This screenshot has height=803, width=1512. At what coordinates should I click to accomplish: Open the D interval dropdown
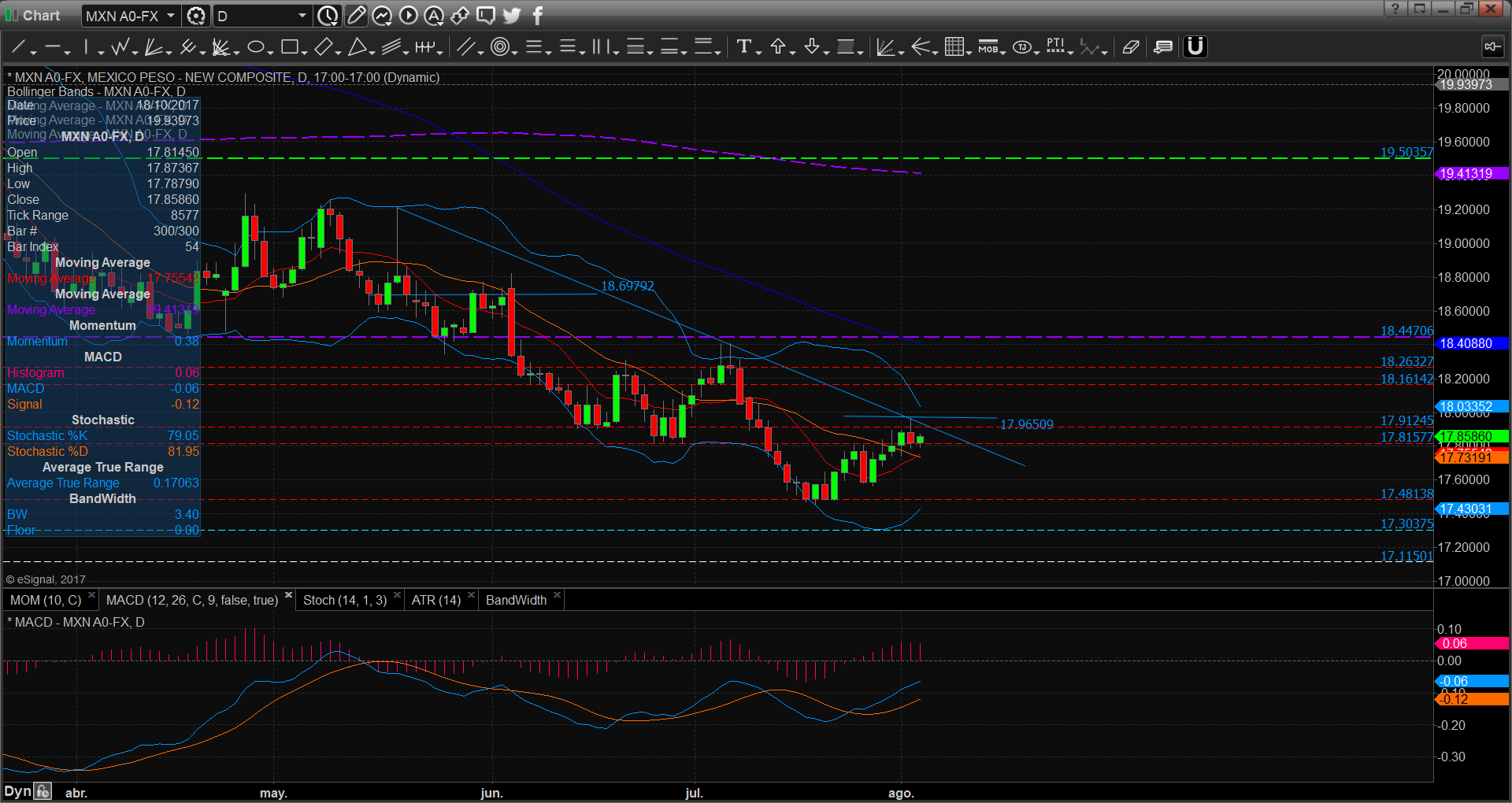coord(302,16)
